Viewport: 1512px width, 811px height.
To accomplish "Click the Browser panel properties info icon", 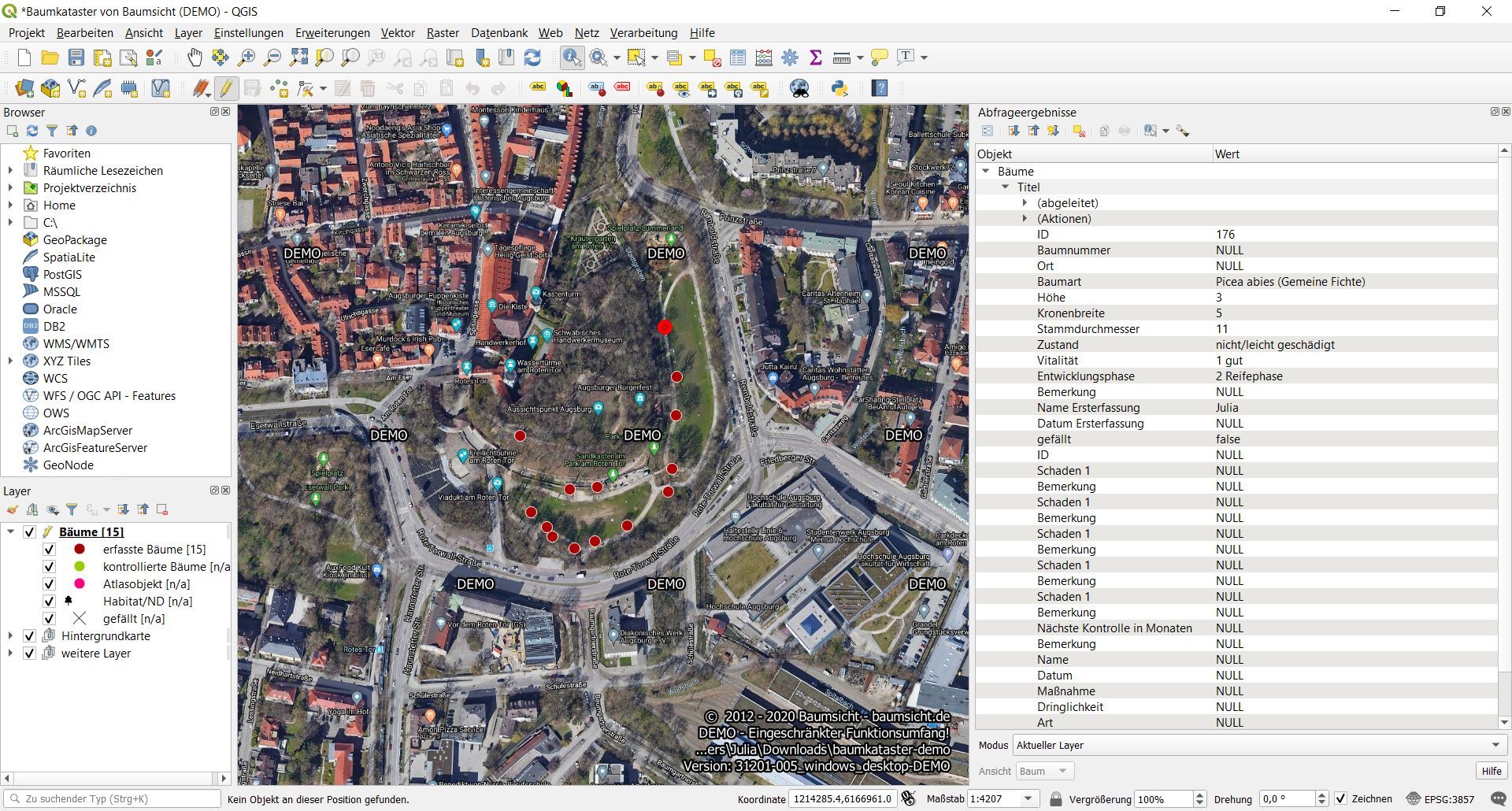I will tap(91, 131).
